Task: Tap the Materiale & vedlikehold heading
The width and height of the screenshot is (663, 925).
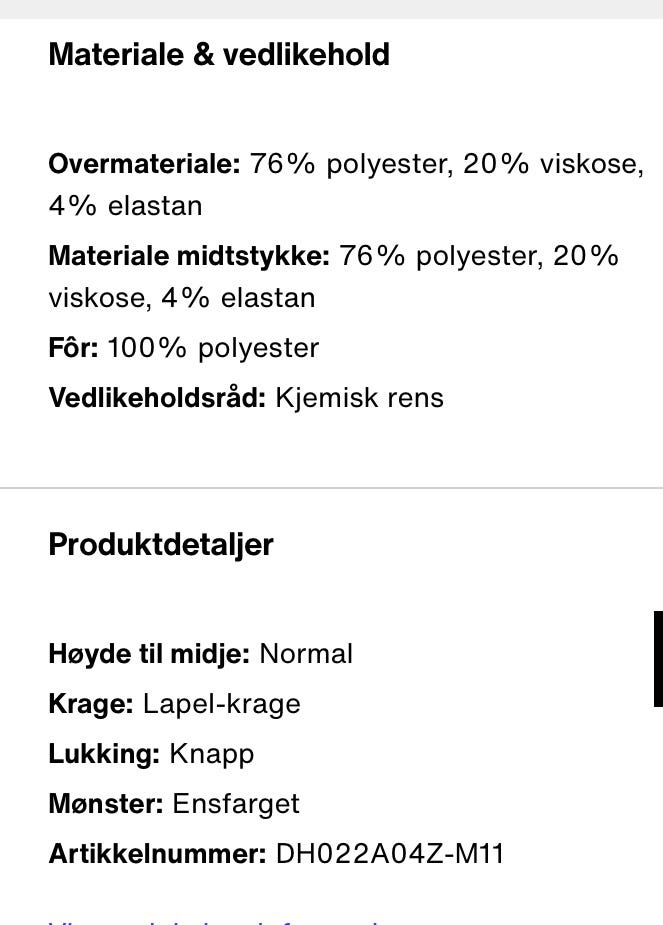Action: pos(219,54)
